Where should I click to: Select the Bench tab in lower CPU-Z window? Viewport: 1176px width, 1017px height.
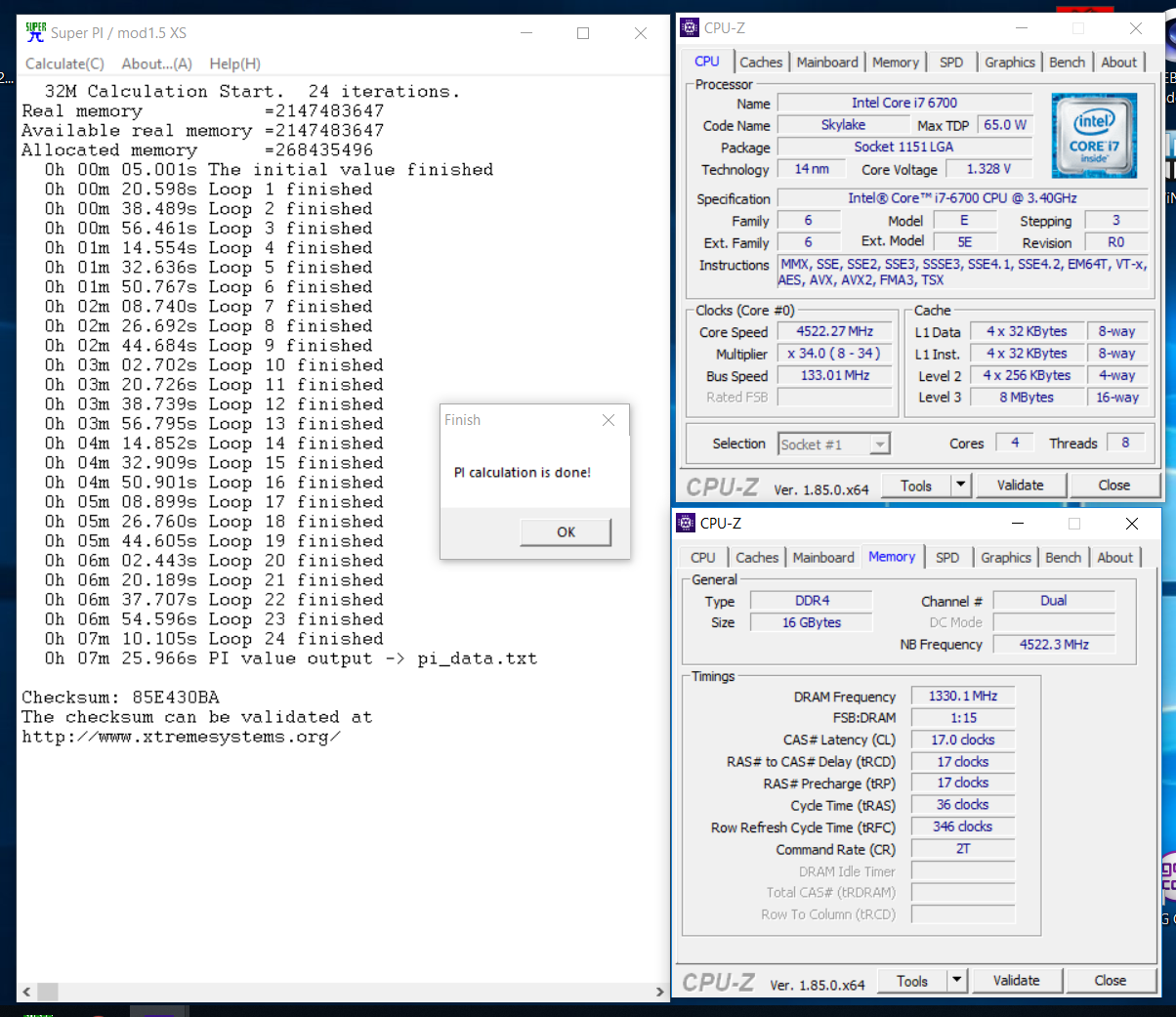coord(1064,557)
